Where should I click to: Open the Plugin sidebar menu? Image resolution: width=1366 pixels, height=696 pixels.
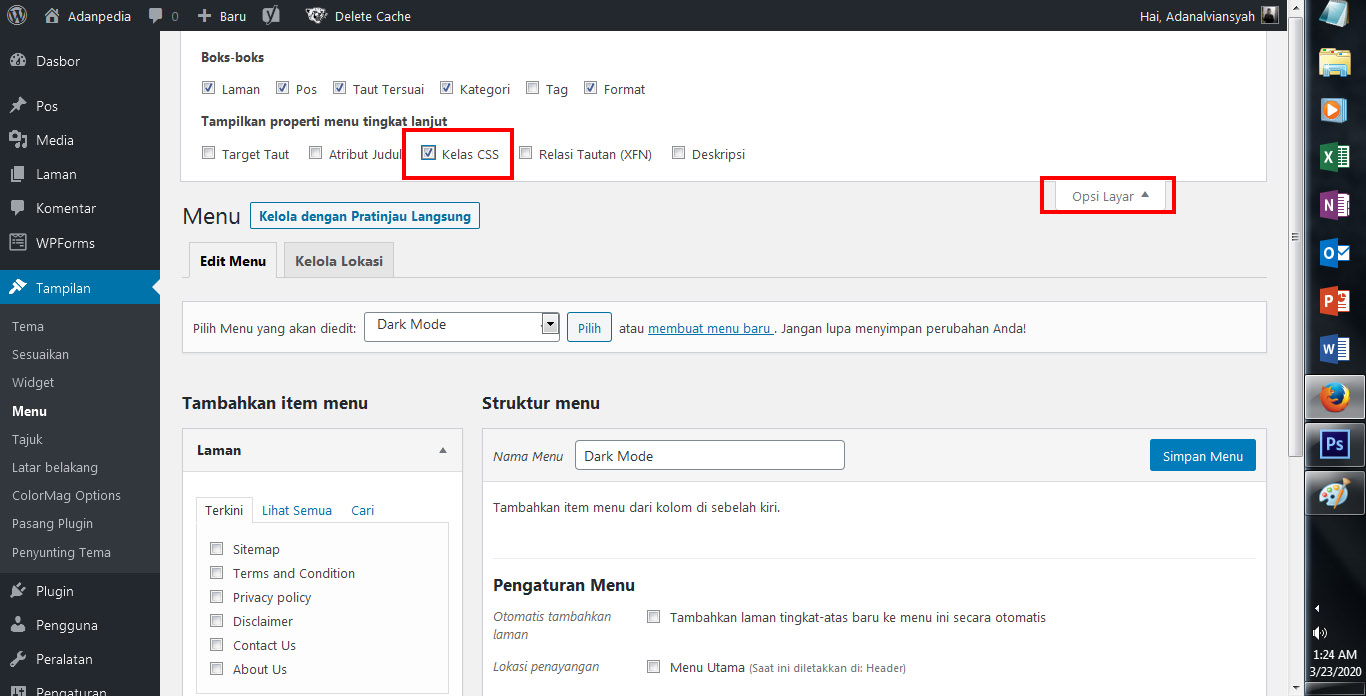point(55,591)
